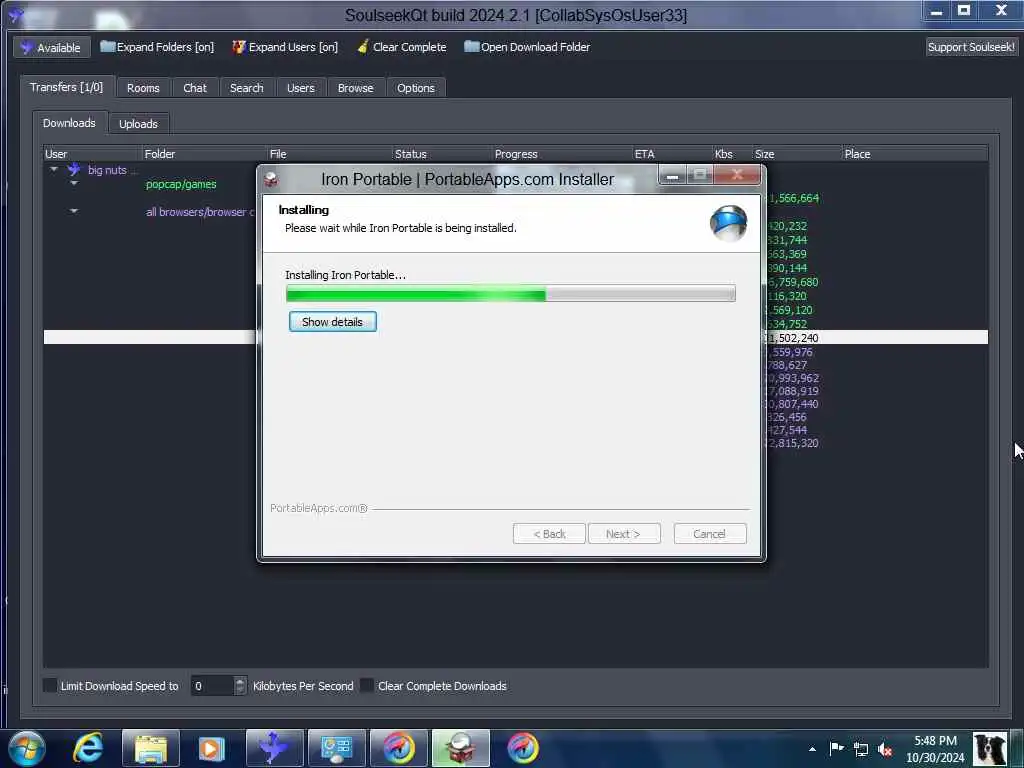Click Open Download Folder
The image size is (1024, 768).
527,47
